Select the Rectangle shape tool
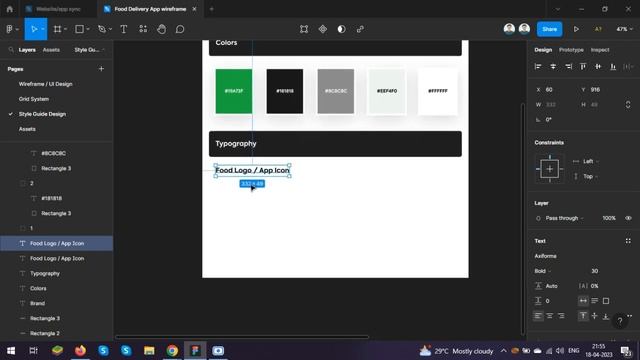The width and height of the screenshot is (640, 360). point(79,29)
